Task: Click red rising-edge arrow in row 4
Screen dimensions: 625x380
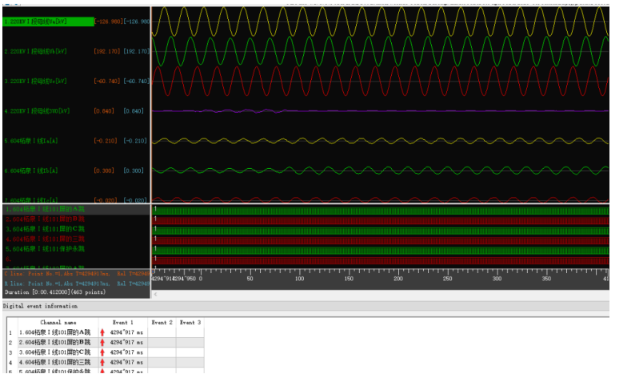Action: 102,362
